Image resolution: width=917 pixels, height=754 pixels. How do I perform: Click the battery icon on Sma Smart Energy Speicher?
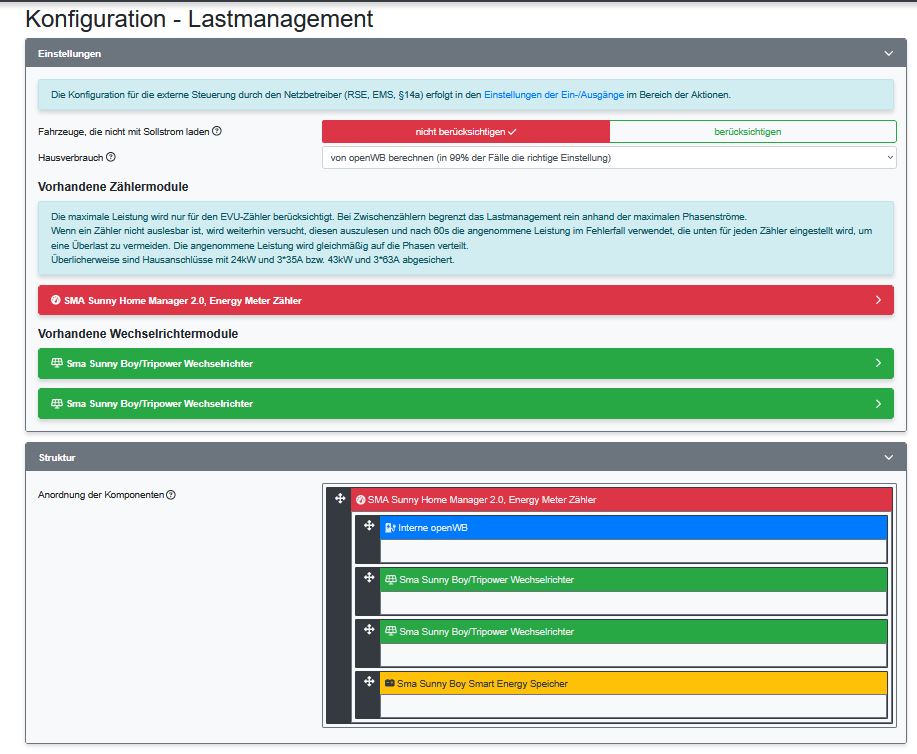click(392, 683)
